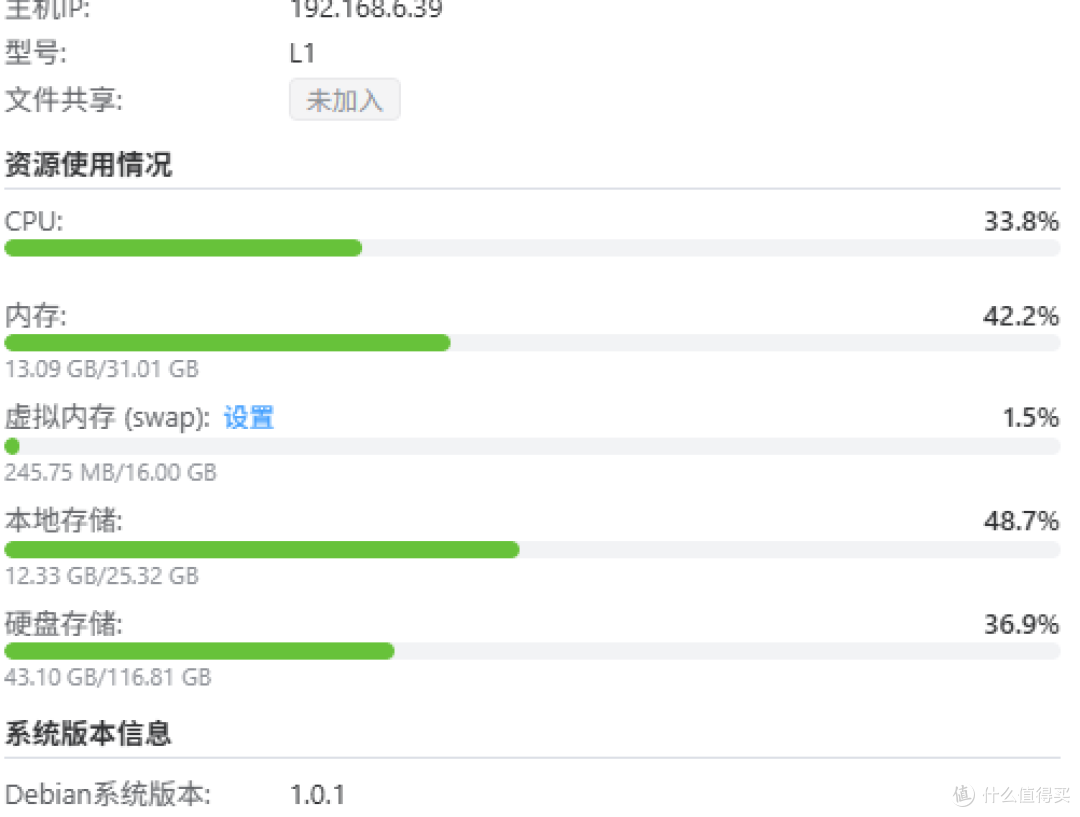1080x817 pixels.
Task: Click the model value L1
Action: pyautogui.click(x=302, y=53)
